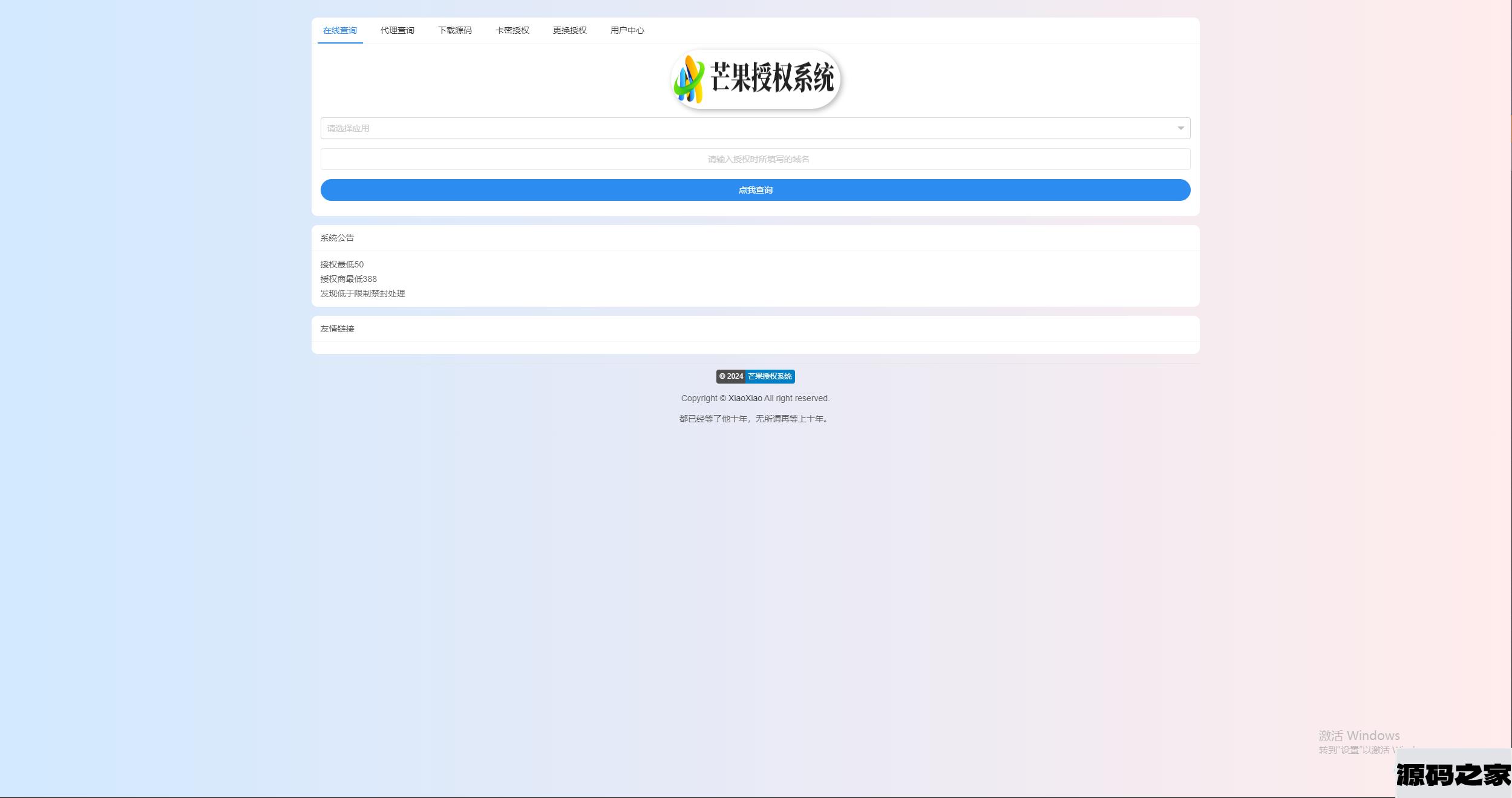Open the XiaoXiao copyright link

tap(745, 398)
